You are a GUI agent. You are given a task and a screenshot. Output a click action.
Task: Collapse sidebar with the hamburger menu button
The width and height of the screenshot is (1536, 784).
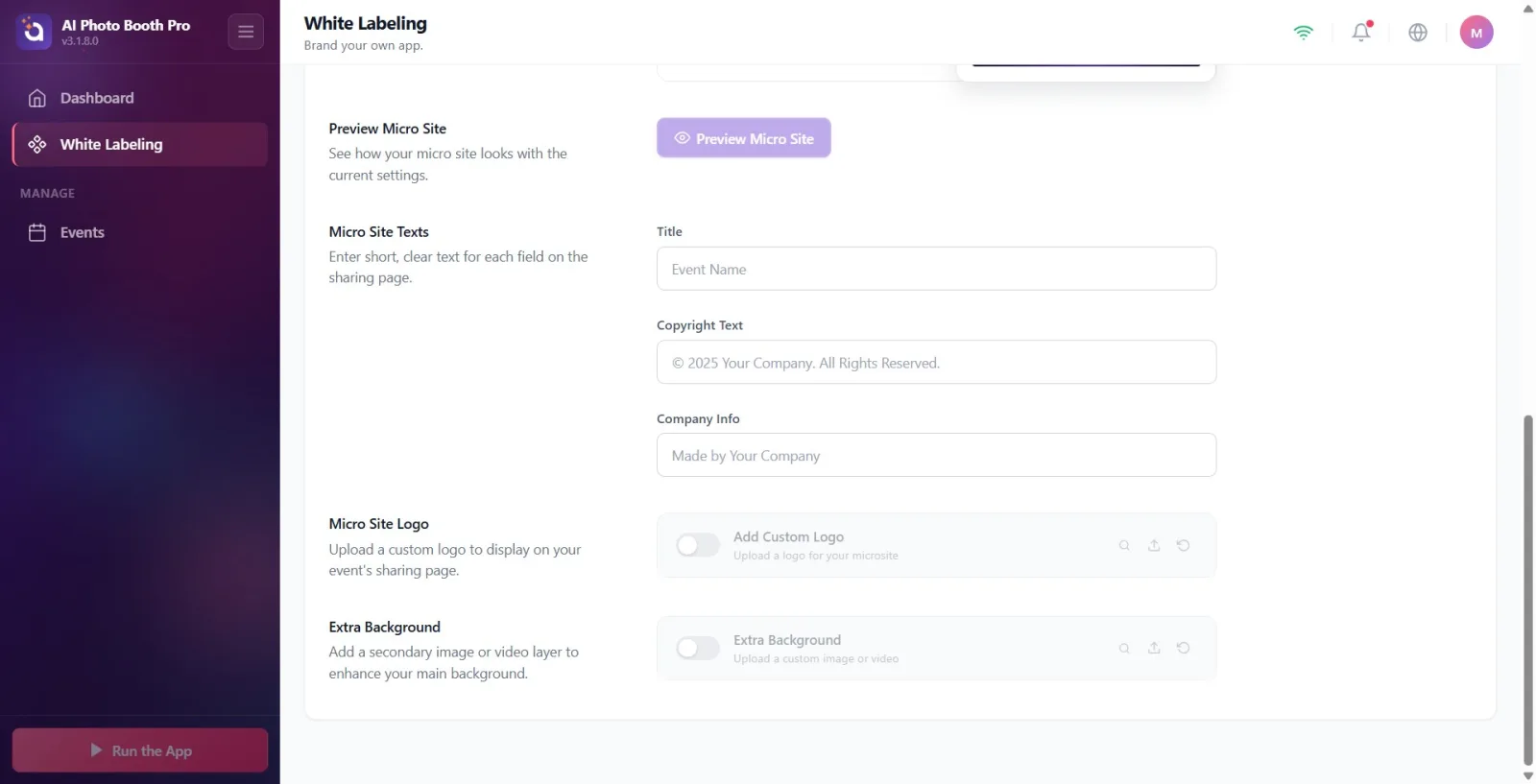click(x=246, y=32)
